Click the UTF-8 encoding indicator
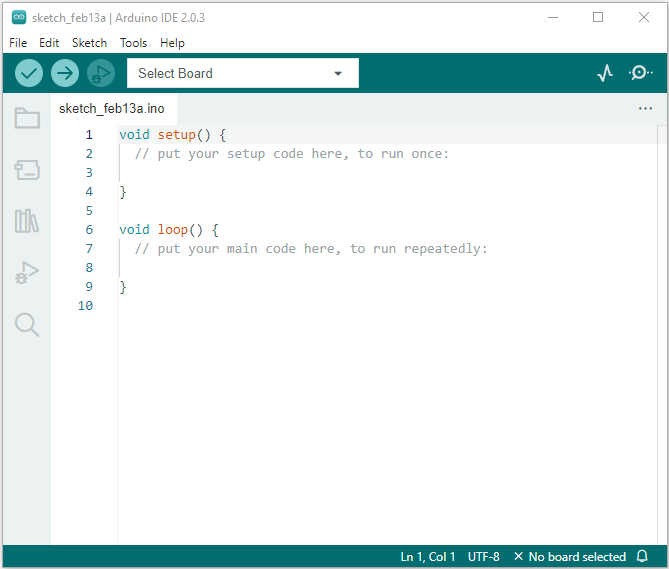Viewport: 669px width, 569px height. click(x=483, y=557)
